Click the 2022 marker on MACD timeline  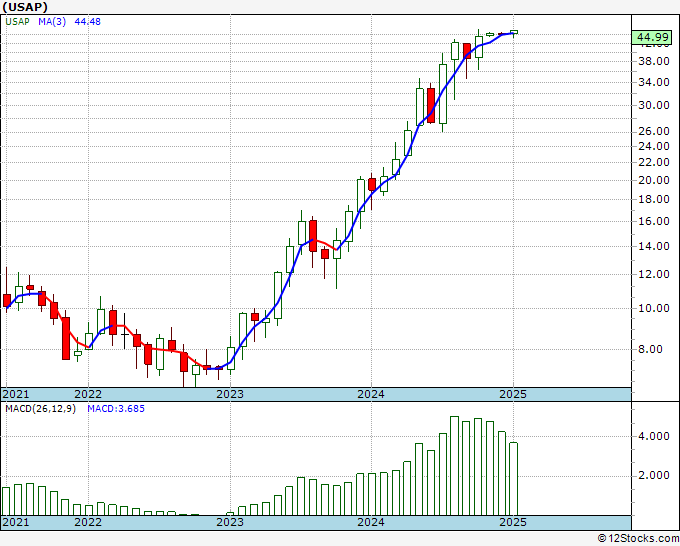point(88,522)
